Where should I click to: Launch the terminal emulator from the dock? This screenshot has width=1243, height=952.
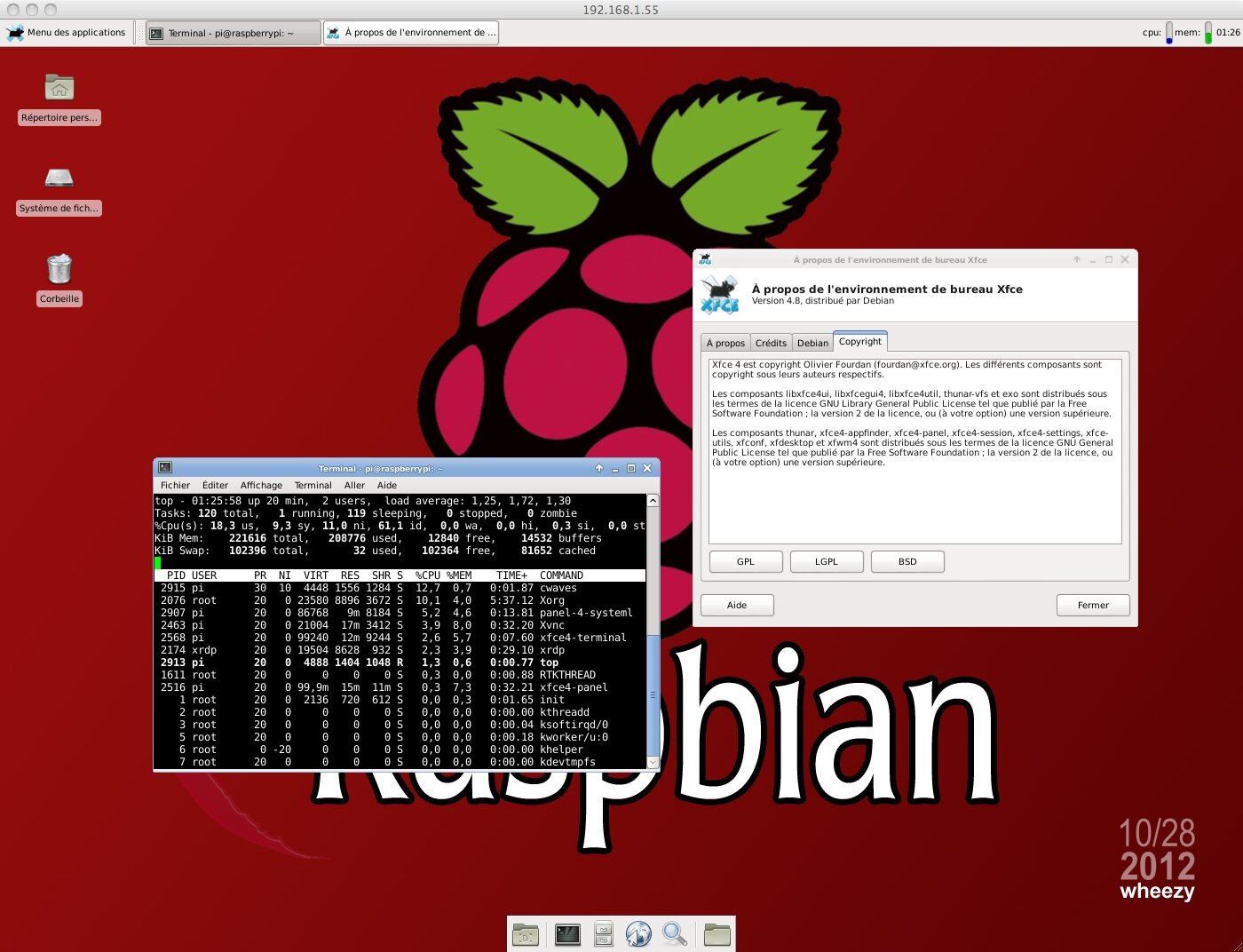click(x=567, y=934)
